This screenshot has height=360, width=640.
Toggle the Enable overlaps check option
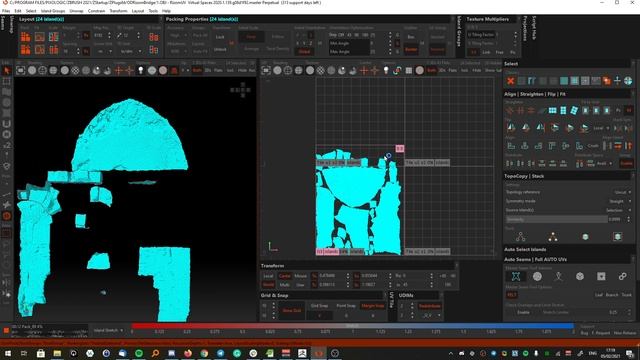click(523, 312)
